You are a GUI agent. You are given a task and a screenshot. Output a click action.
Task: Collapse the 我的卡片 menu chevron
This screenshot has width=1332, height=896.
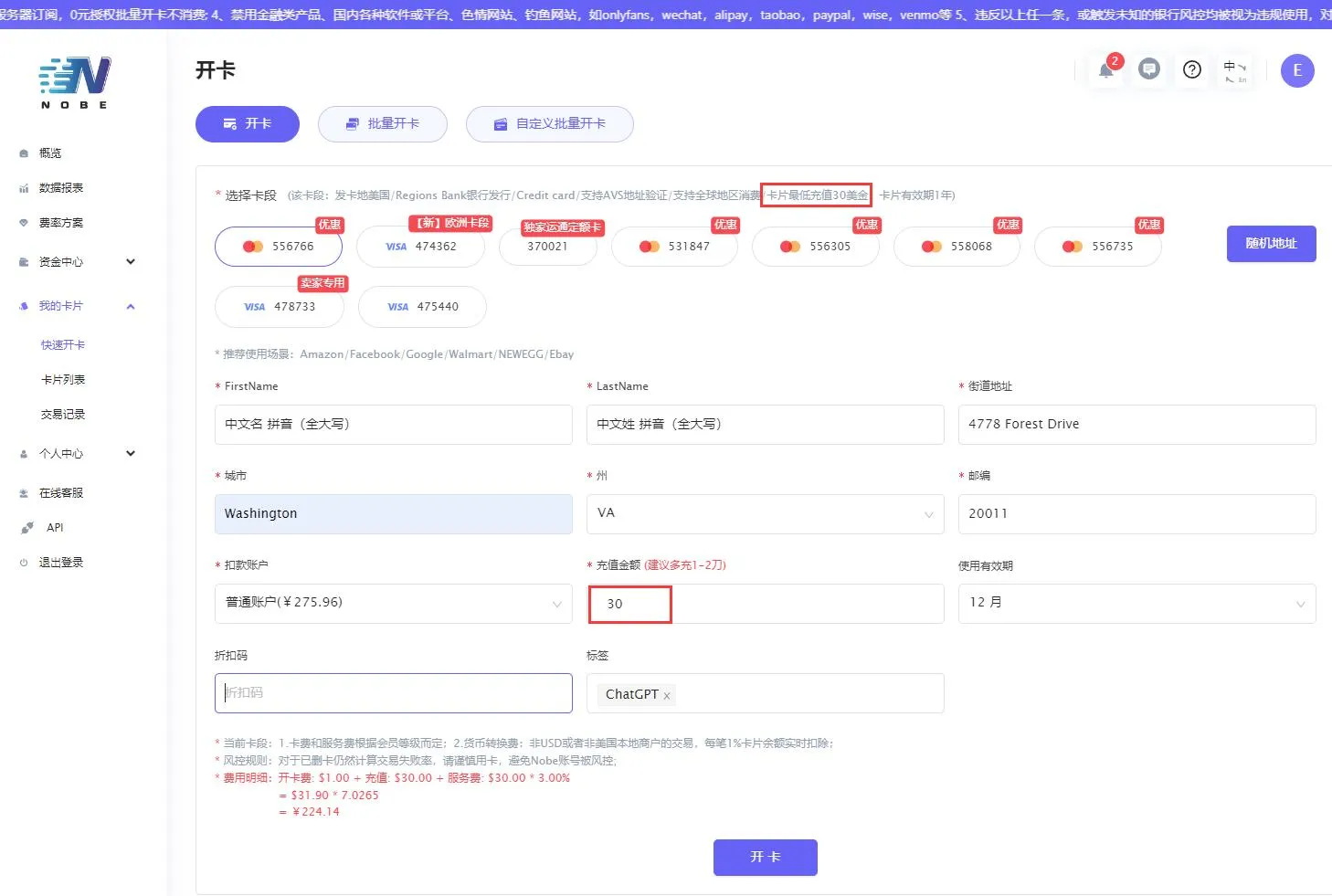[x=131, y=306]
